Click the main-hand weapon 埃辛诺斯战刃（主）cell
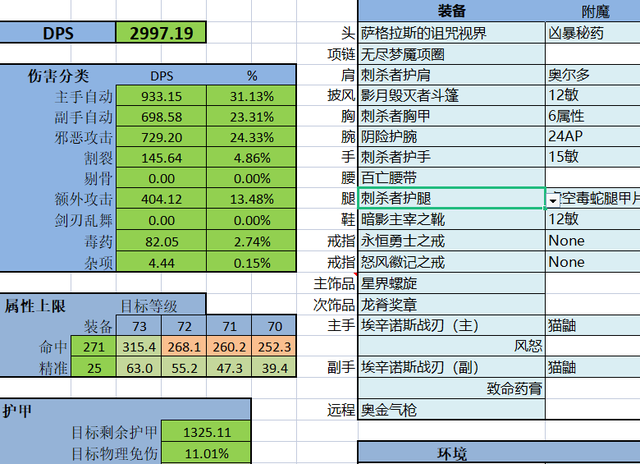640x464 pixels. pos(450,324)
